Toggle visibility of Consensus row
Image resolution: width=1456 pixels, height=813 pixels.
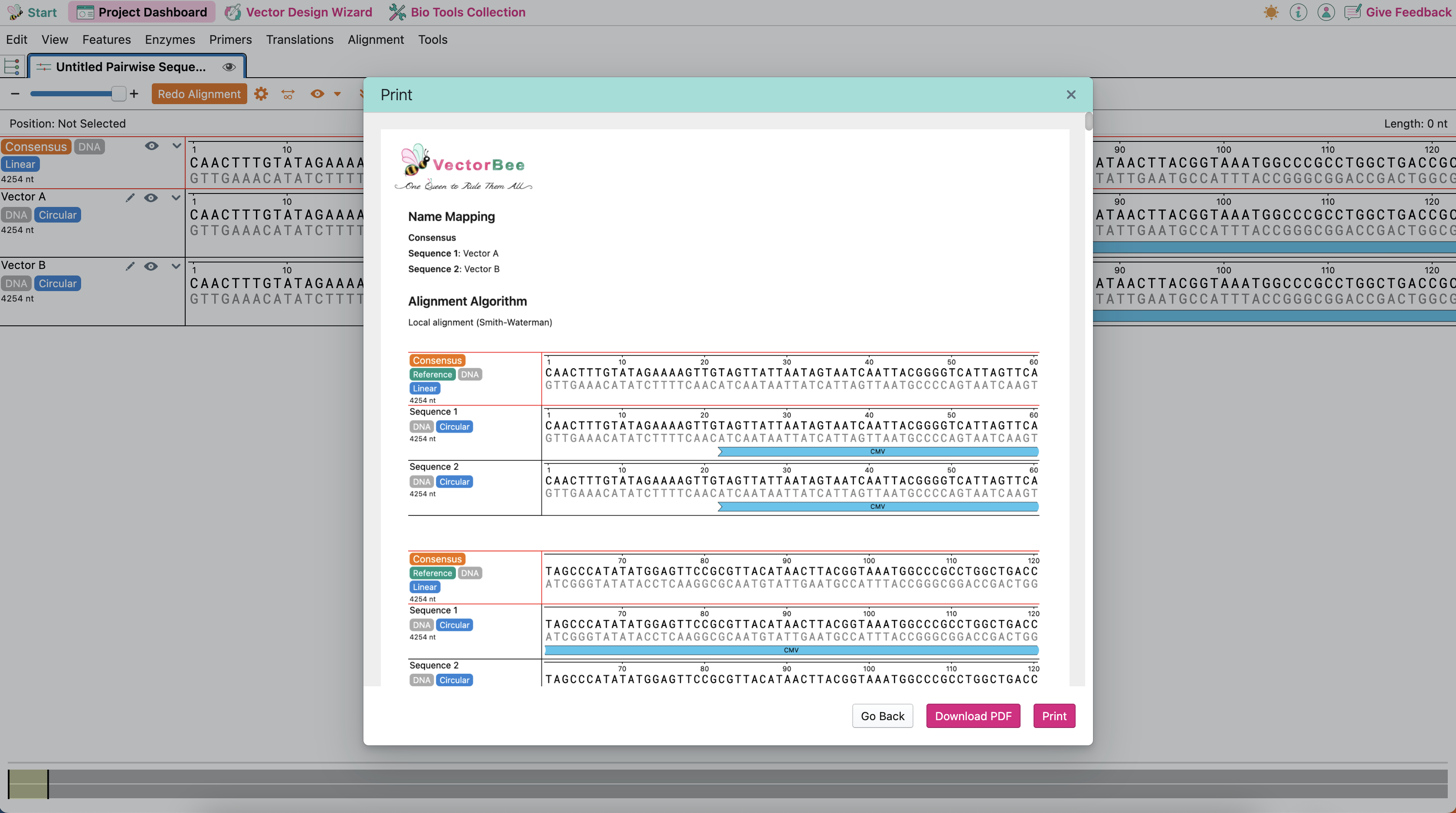(151, 146)
